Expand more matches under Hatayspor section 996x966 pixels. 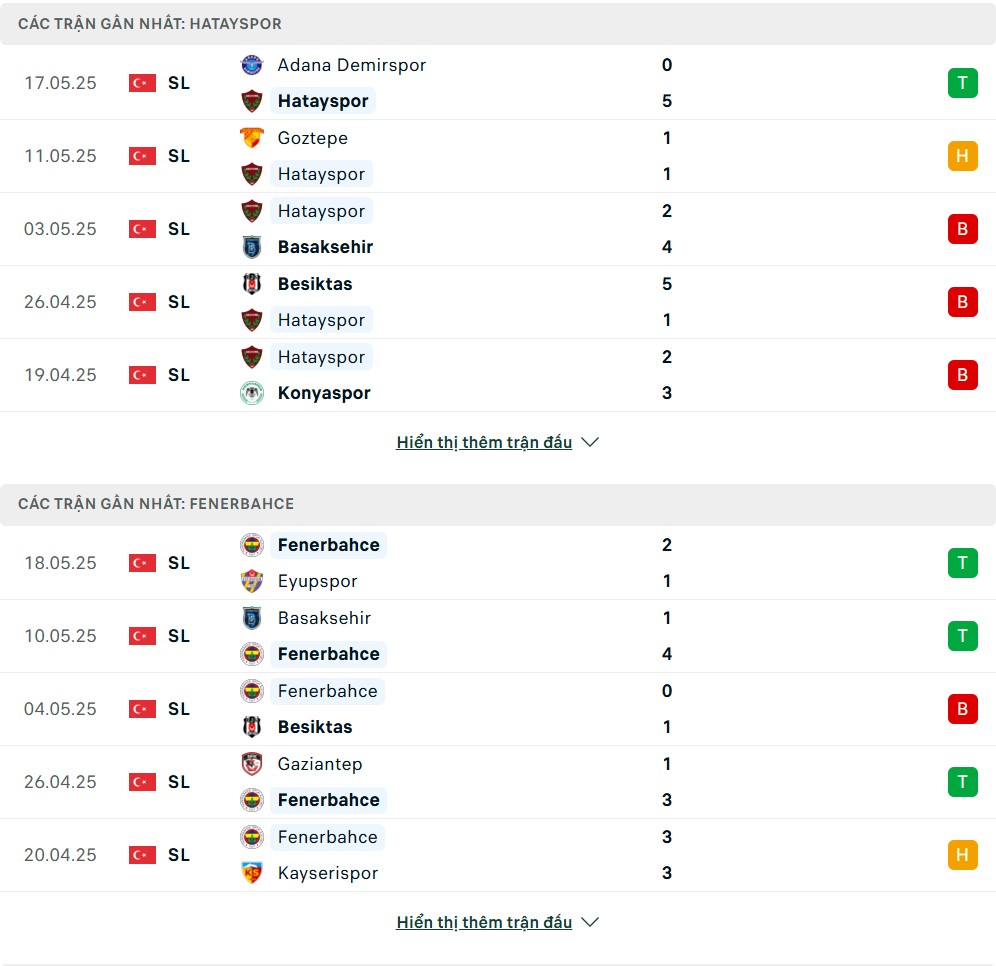(484, 442)
